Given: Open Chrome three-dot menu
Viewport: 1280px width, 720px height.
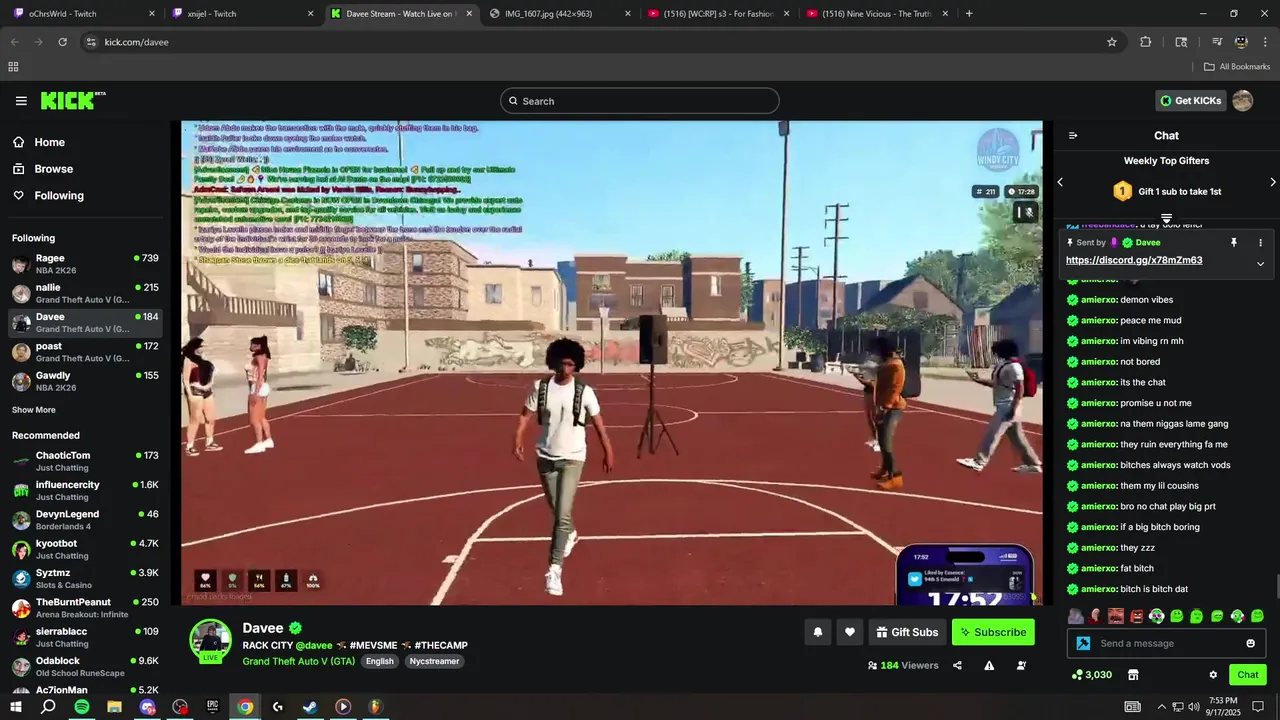Looking at the screenshot, I should pyautogui.click(x=1266, y=42).
